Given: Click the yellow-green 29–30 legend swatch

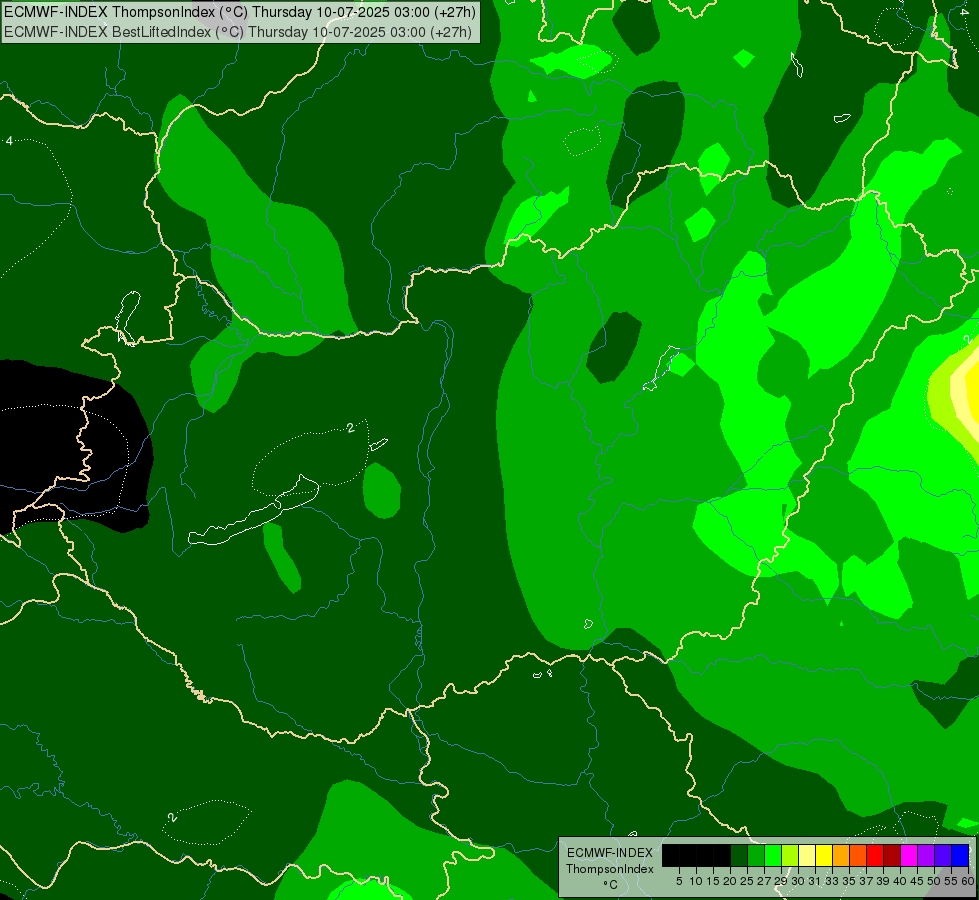Looking at the screenshot, I should pos(790,855).
